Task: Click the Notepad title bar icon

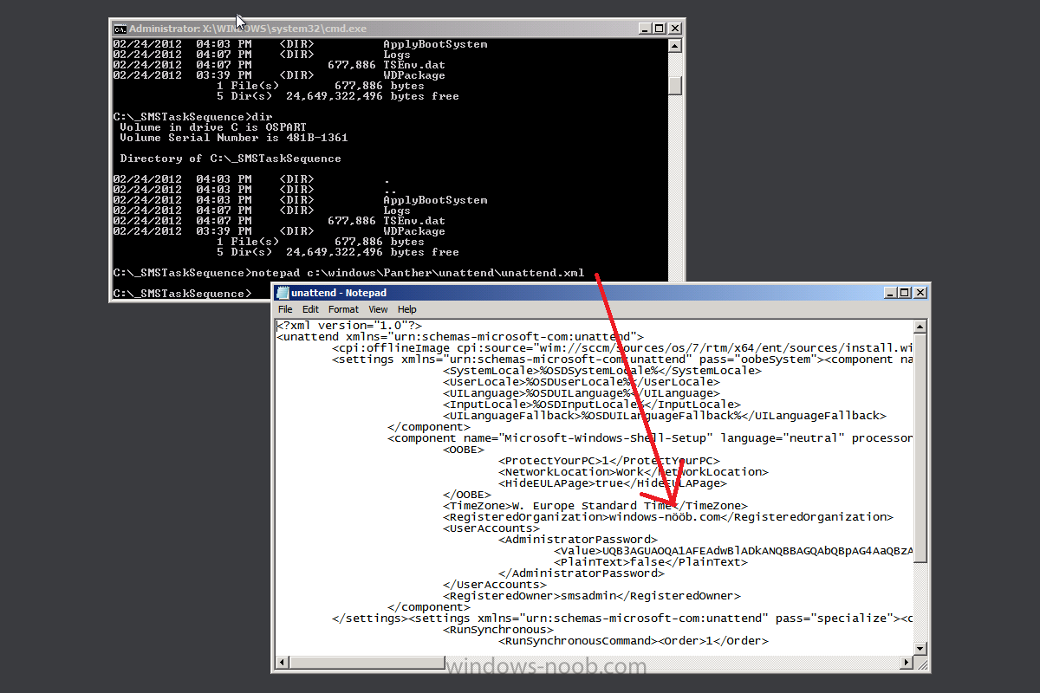Action: pos(283,293)
